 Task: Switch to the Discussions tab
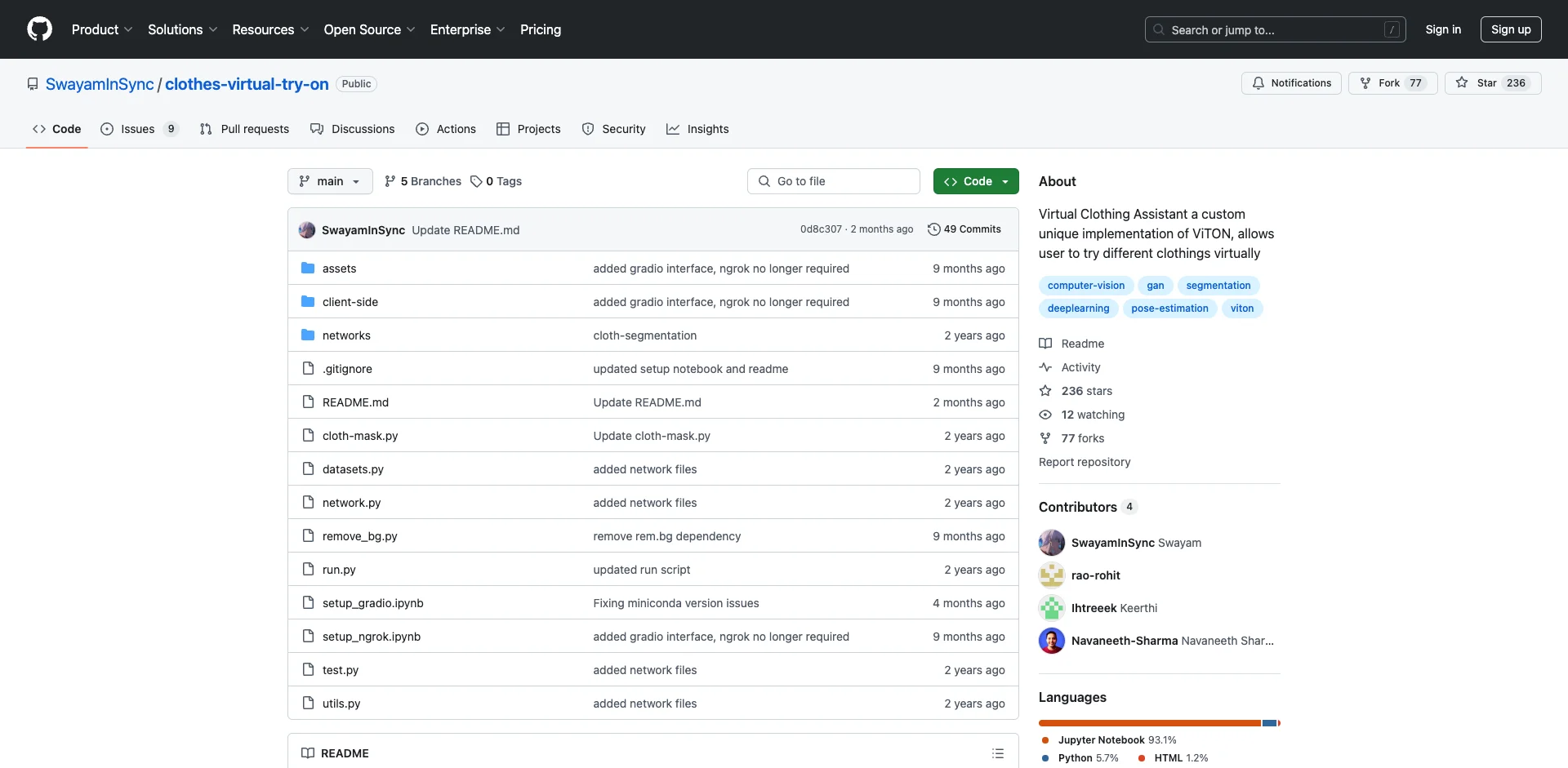(353, 129)
